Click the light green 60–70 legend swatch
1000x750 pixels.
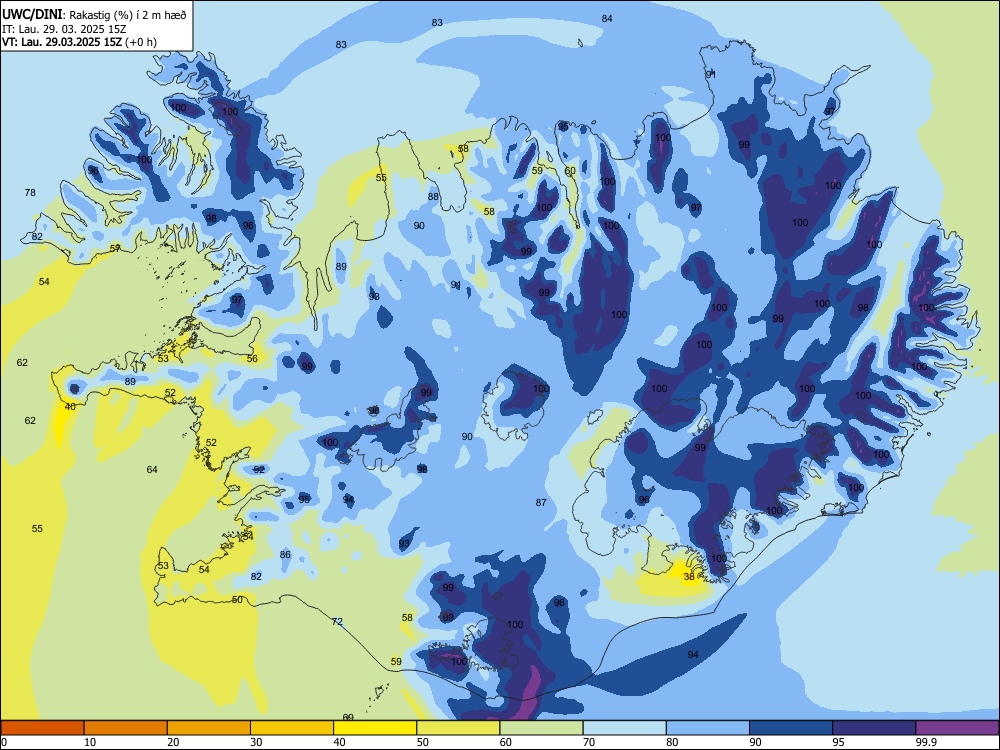[x=541, y=728]
